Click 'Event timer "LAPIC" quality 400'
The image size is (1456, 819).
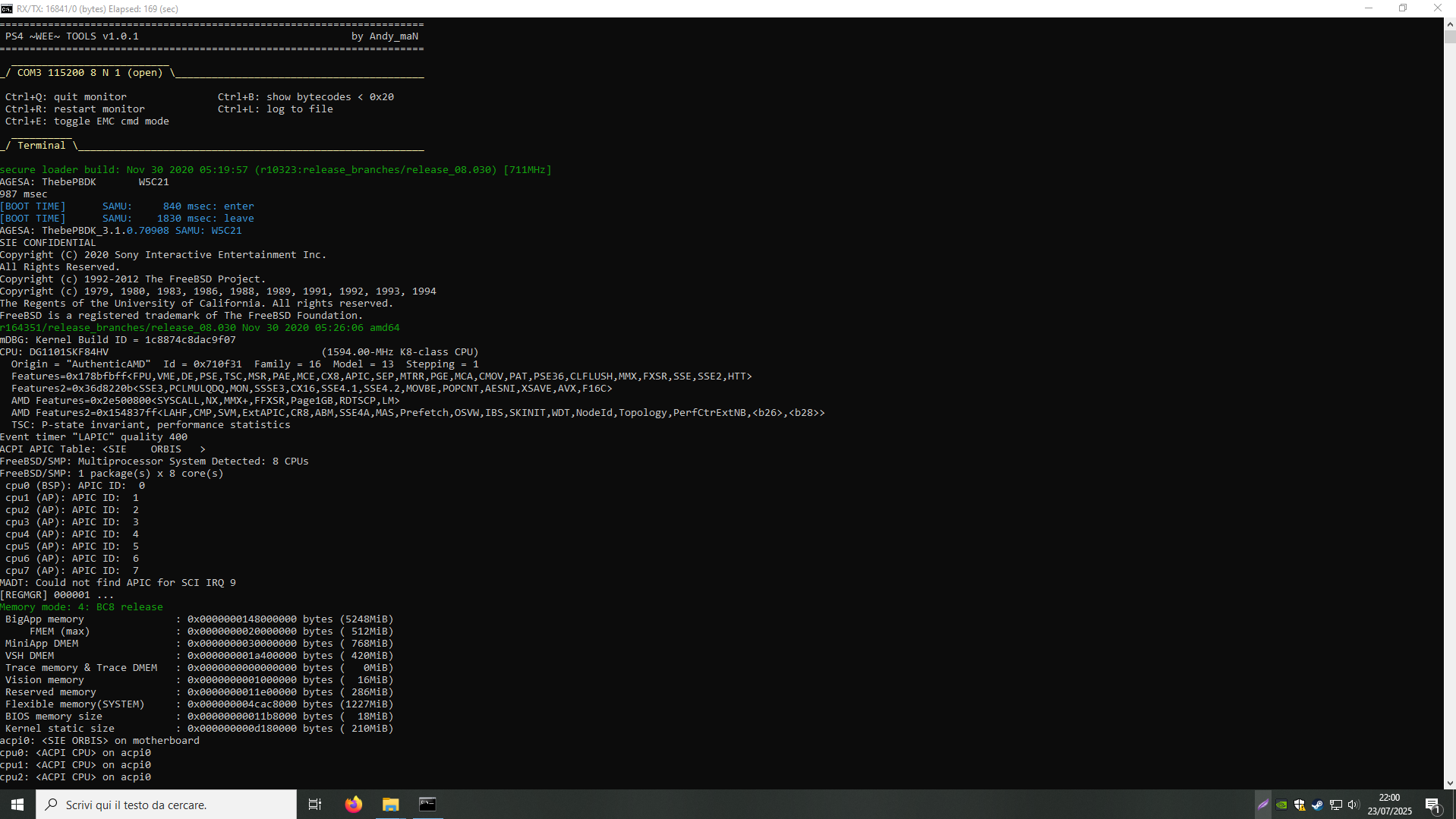[93, 437]
